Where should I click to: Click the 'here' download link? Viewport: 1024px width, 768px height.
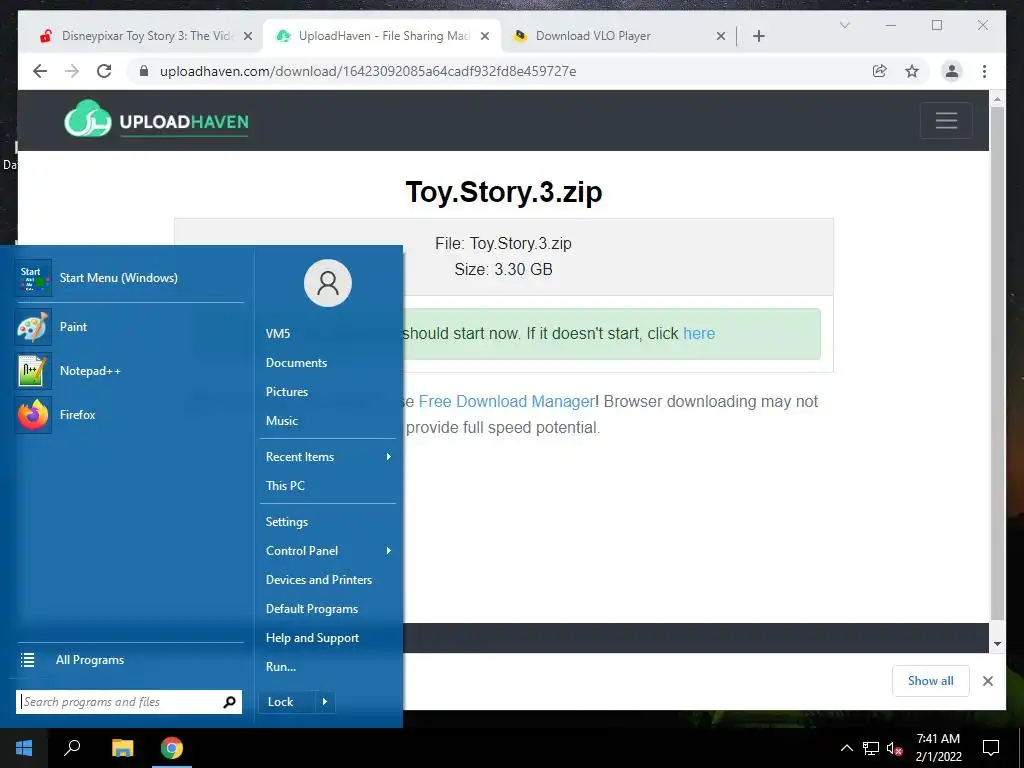tap(699, 334)
